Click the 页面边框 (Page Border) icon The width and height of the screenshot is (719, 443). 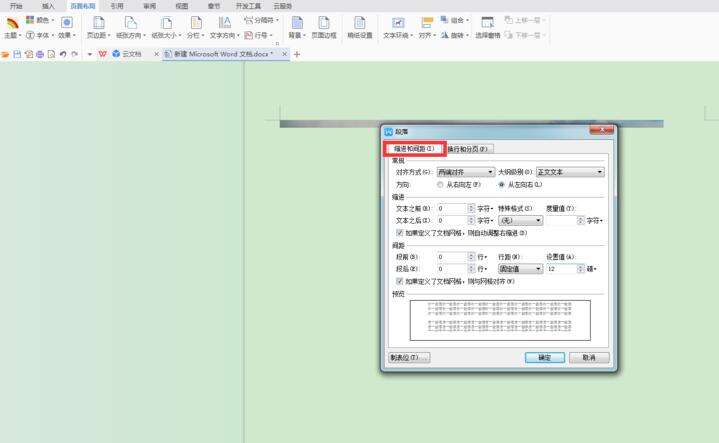(324, 23)
